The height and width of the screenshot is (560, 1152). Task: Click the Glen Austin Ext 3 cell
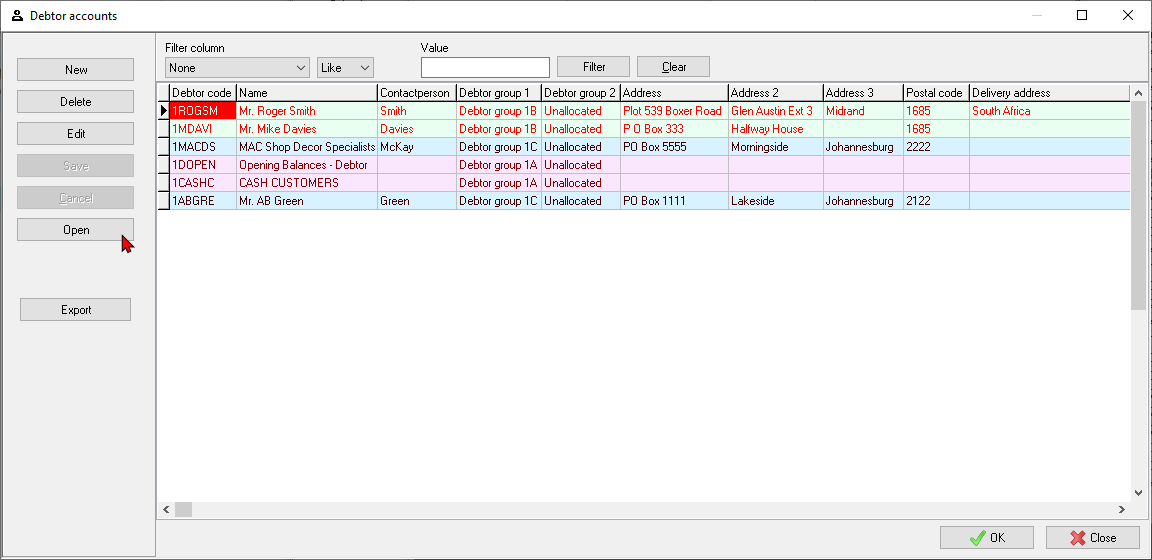[776, 111]
